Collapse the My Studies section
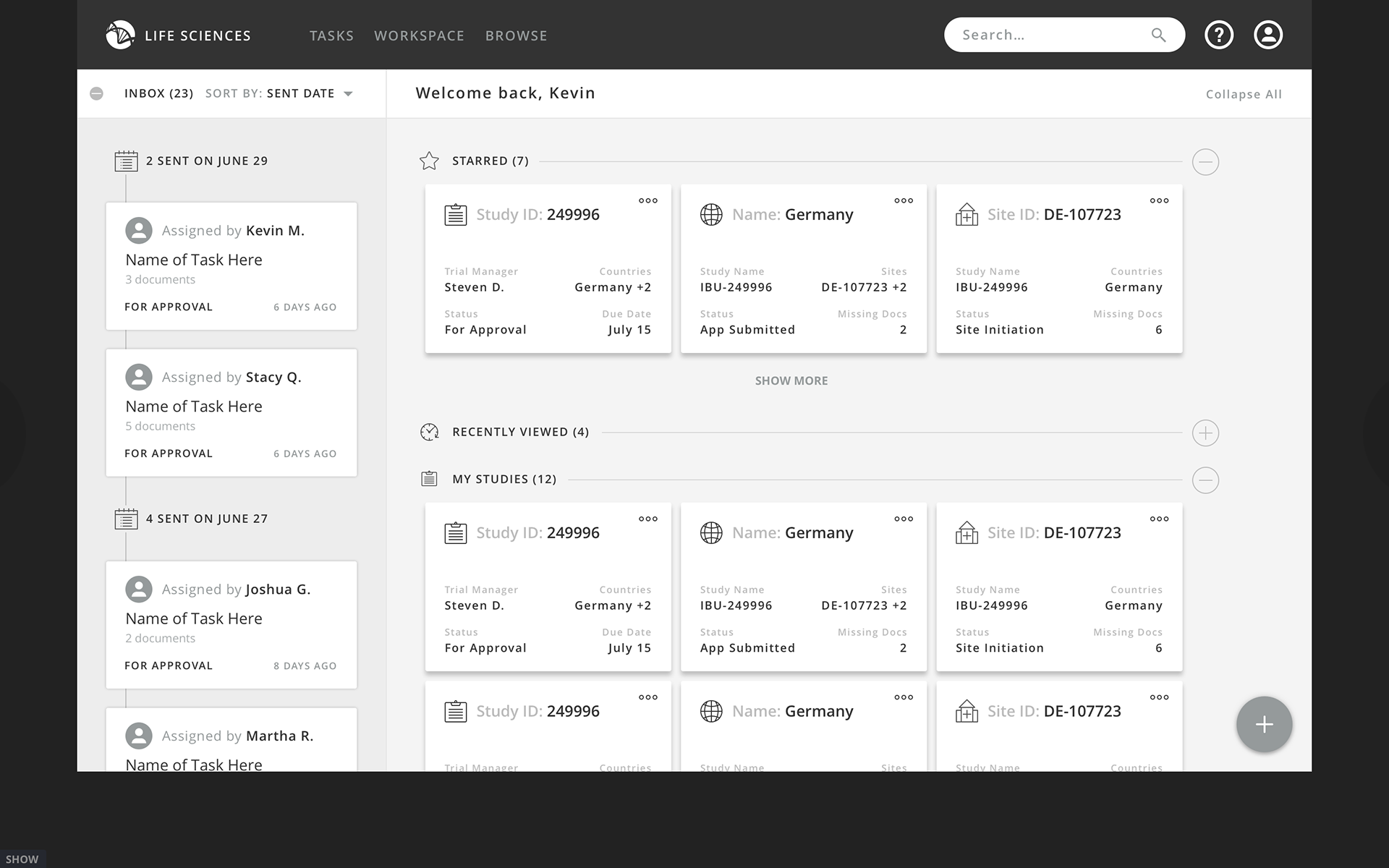 (1205, 480)
